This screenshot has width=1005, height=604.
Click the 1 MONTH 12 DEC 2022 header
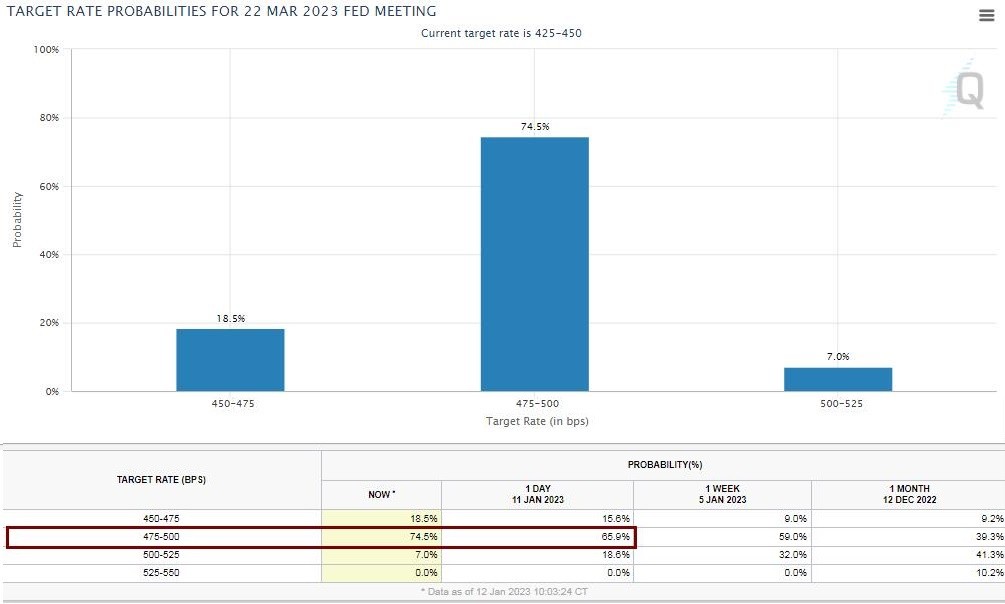click(x=909, y=494)
